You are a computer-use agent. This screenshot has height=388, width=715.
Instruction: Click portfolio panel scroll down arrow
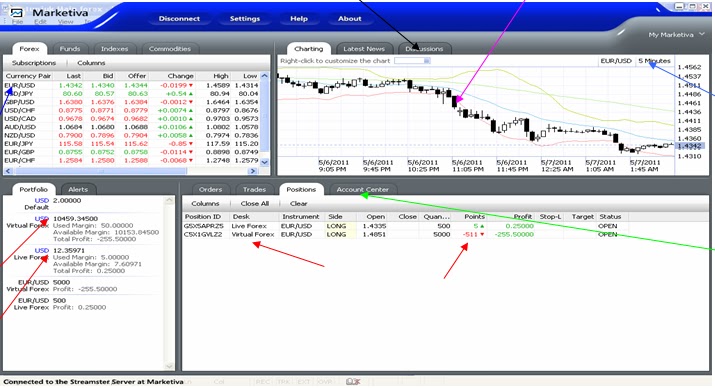click(169, 366)
